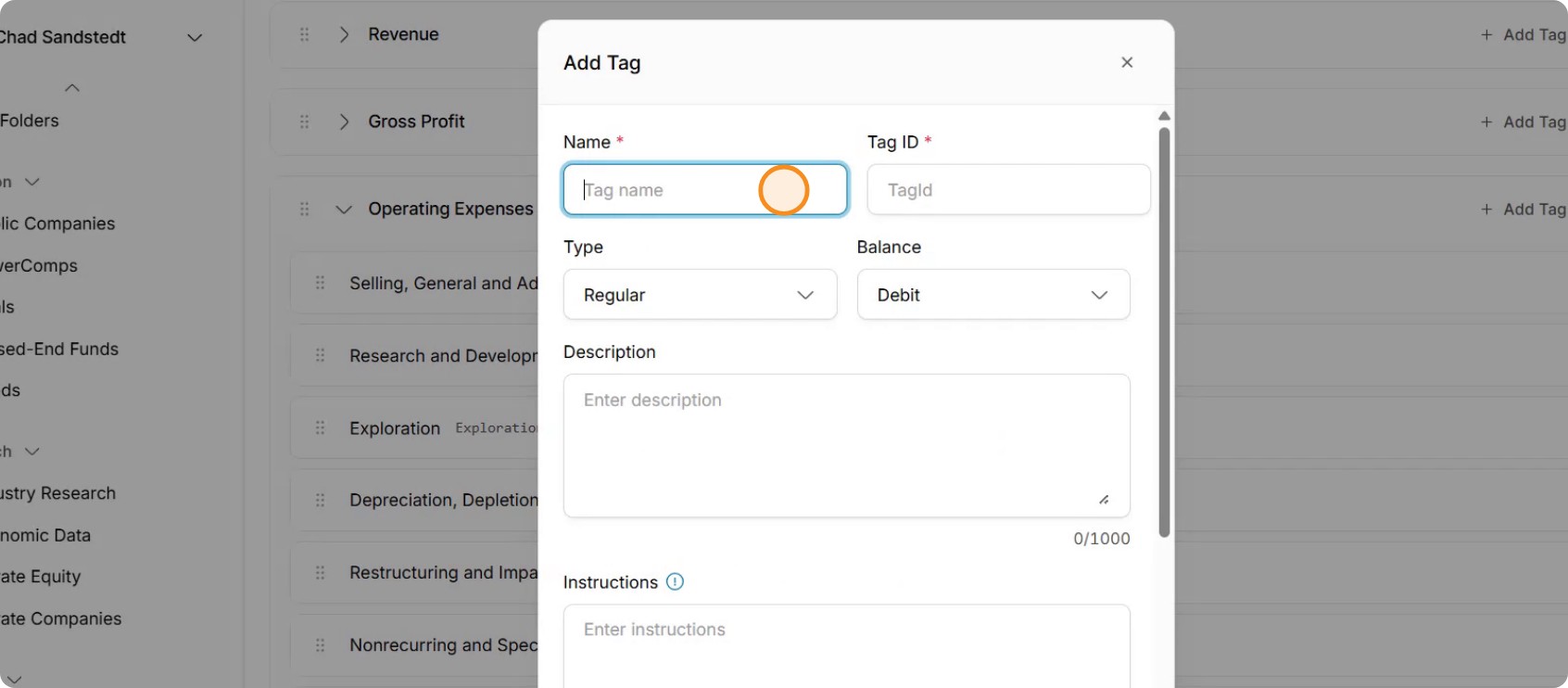Focus the Tag ID input field

point(1008,190)
